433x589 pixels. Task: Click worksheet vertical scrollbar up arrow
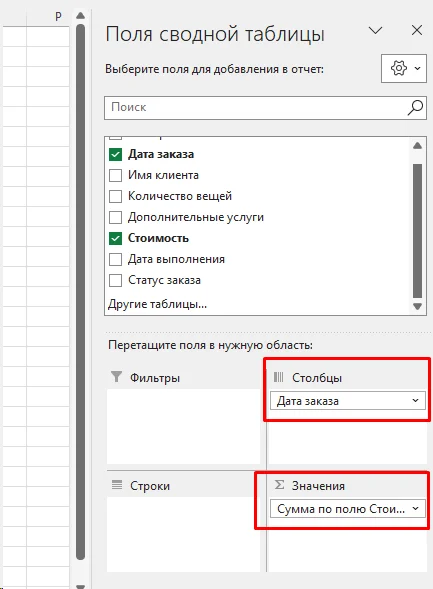[80, 15]
